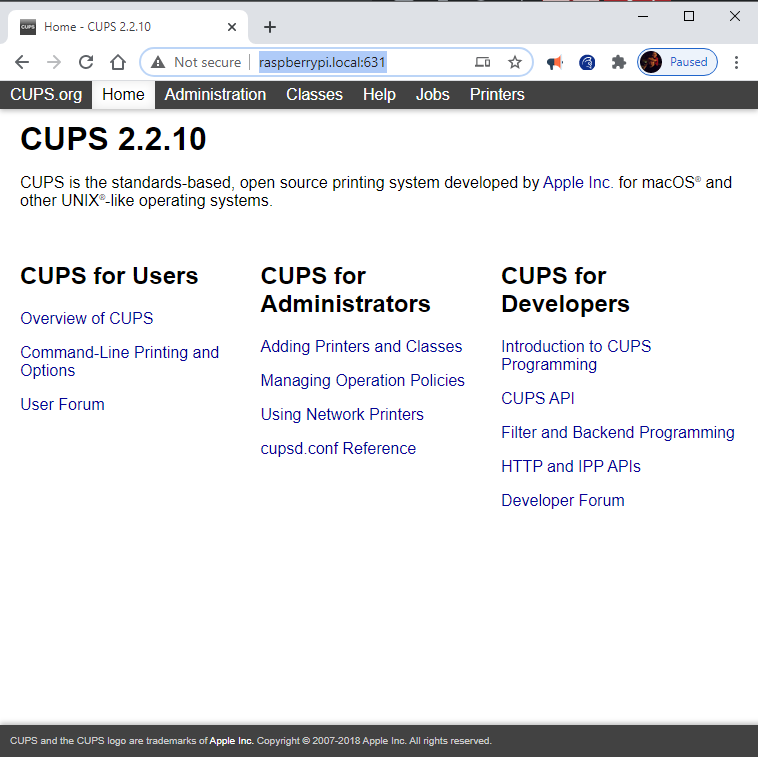Viewport: 758px width, 757px height.
Task: Click the CUPS for Developers heading
Action: (565, 290)
